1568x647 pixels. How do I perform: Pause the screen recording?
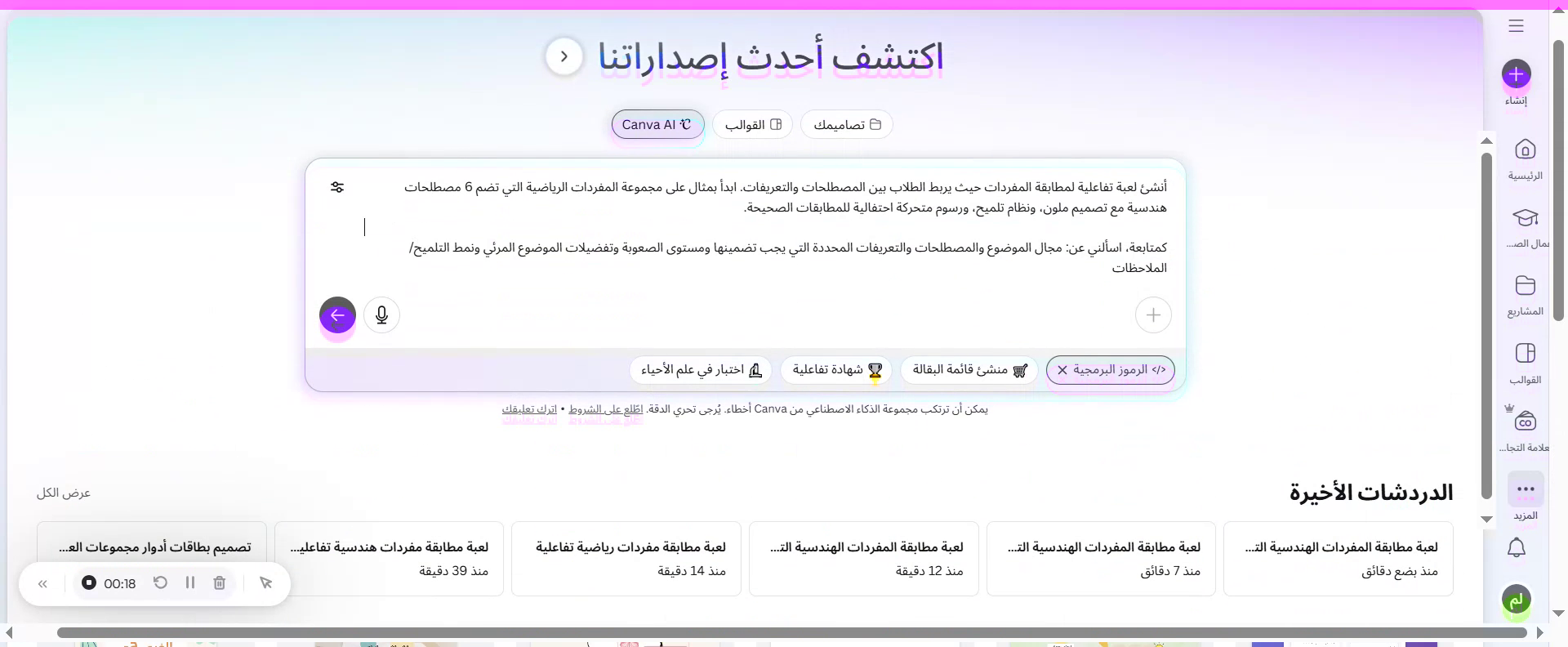[189, 583]
